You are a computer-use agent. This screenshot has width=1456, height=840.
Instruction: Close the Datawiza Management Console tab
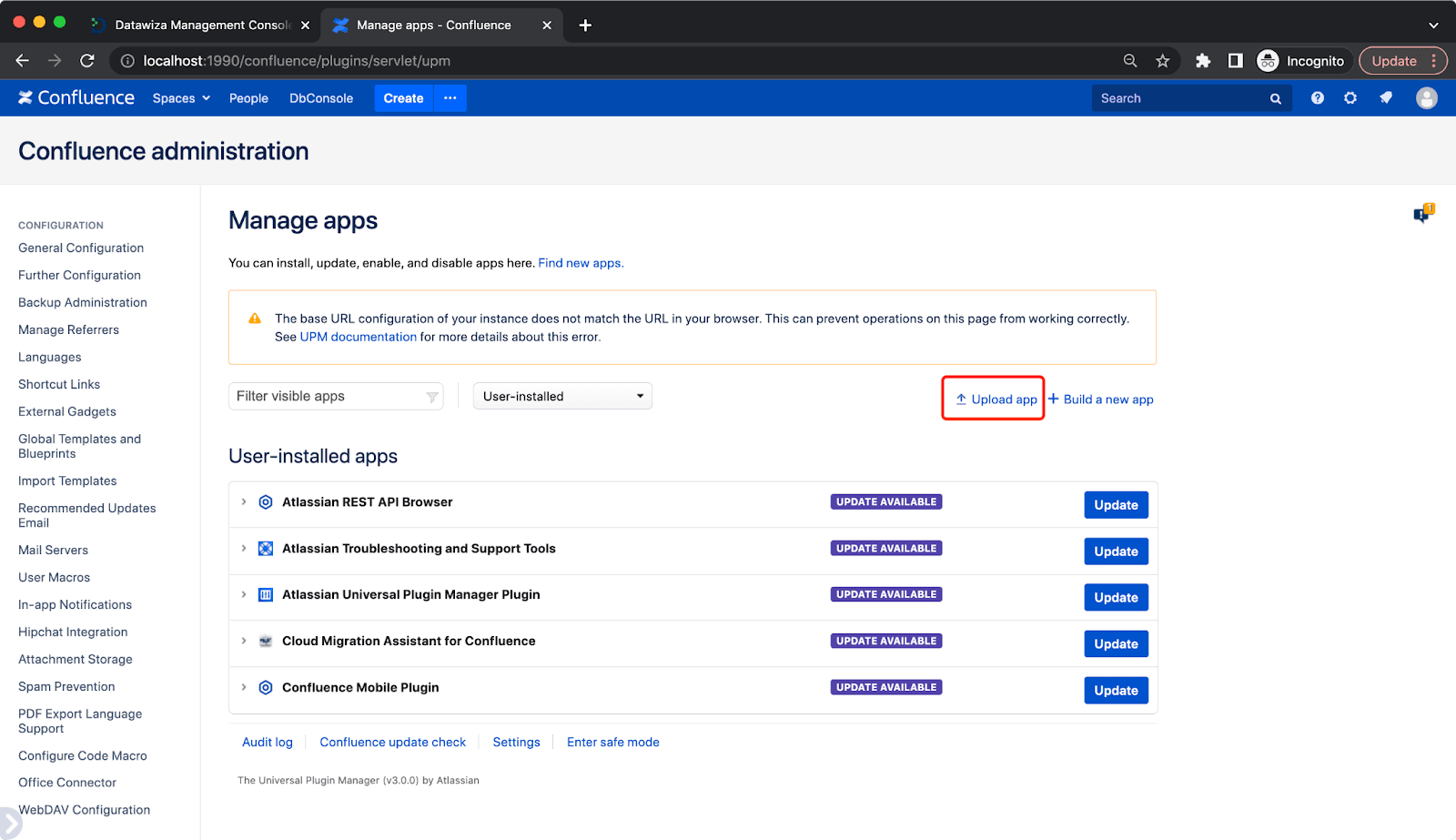pyautogui.click(x=305, y=25)
